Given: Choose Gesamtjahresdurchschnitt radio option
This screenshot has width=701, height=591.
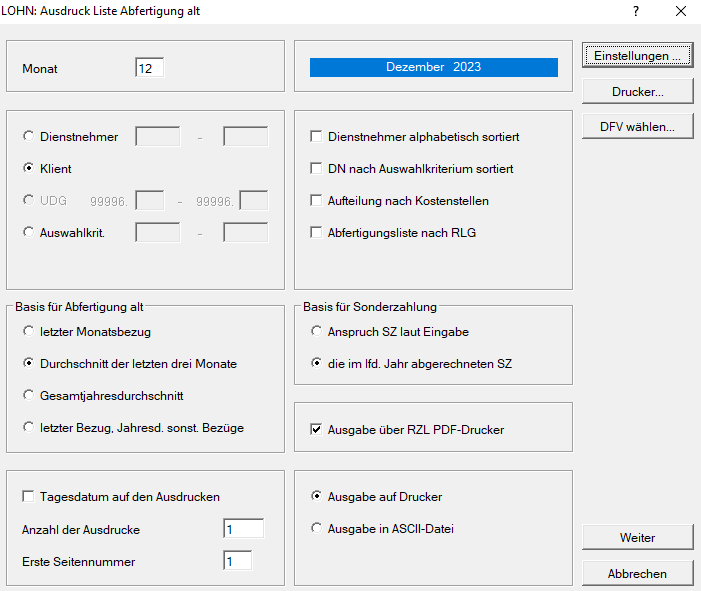Looking at the screenshot, I should [x=28, y=395].
